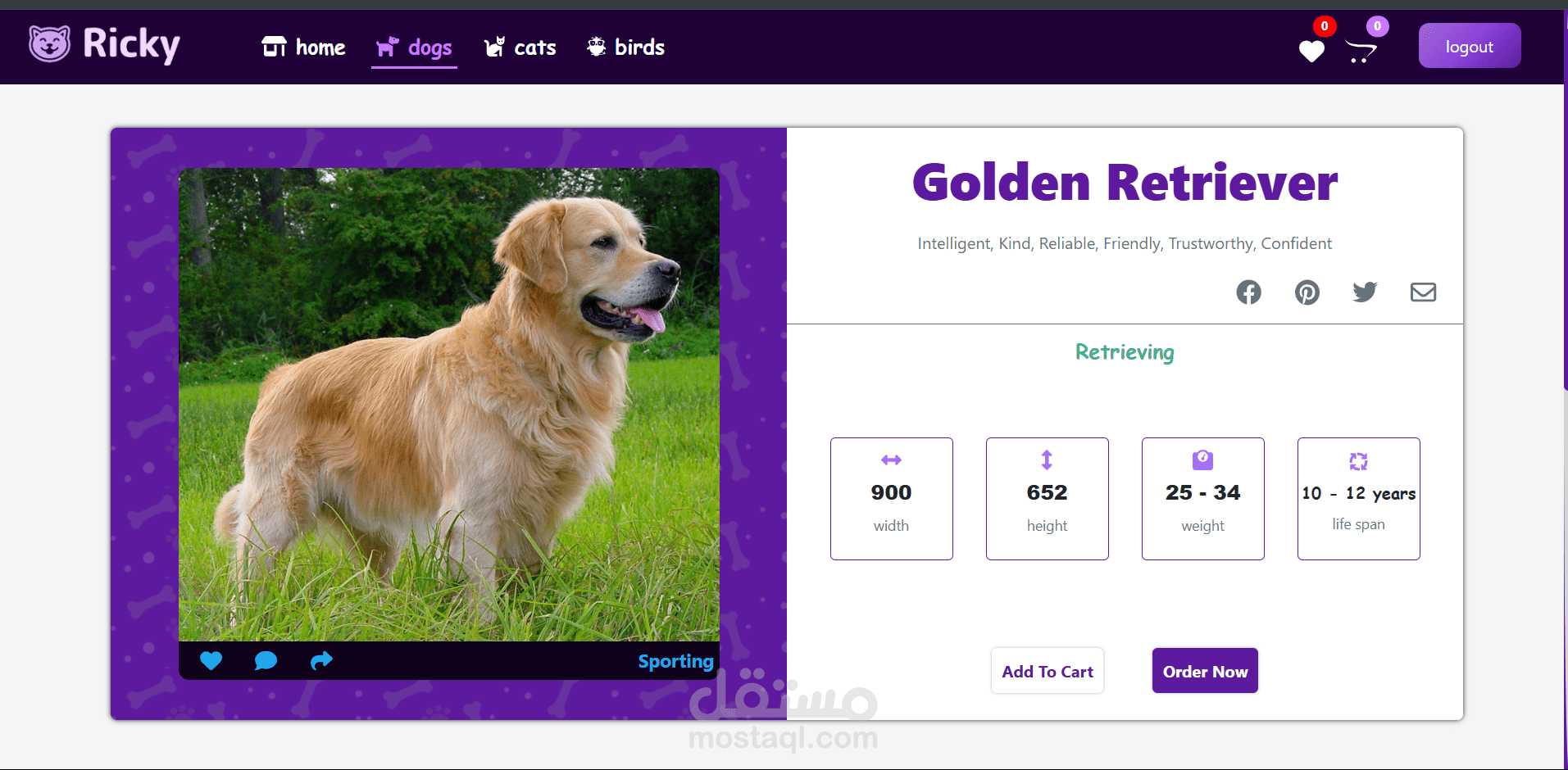
Task: Open the favorites heart in navbar
Action: [x=1311, y=51]
